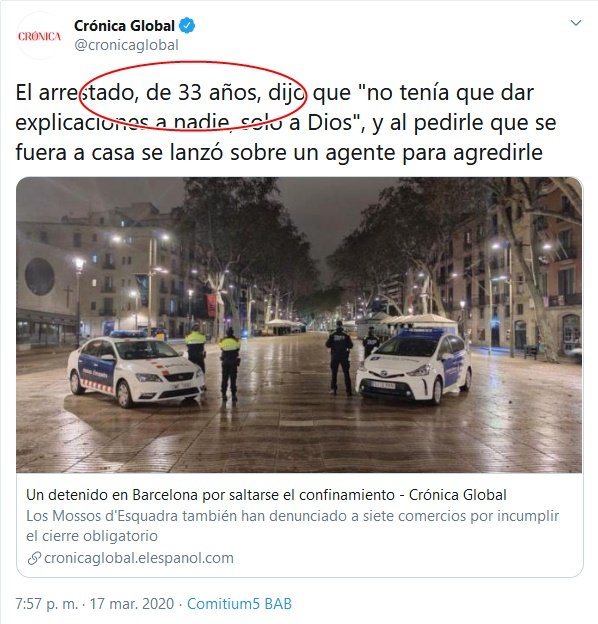
Task: Click the right white Toyota police car
Action: tap(413, 366)
